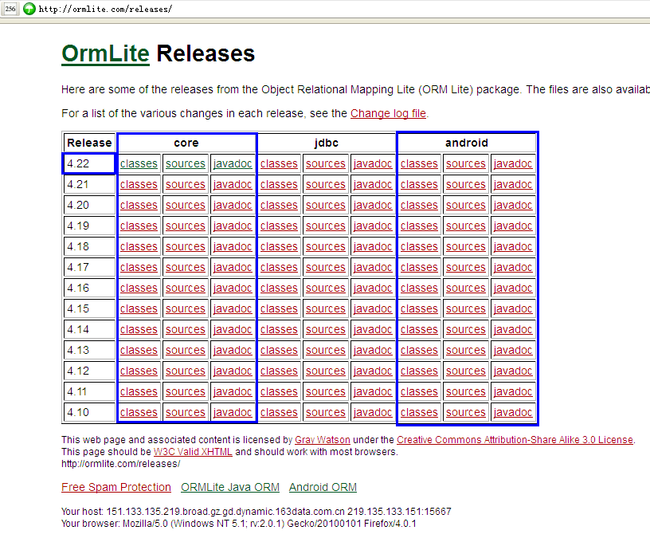Download 4.18 core classes

pos(139,247)
